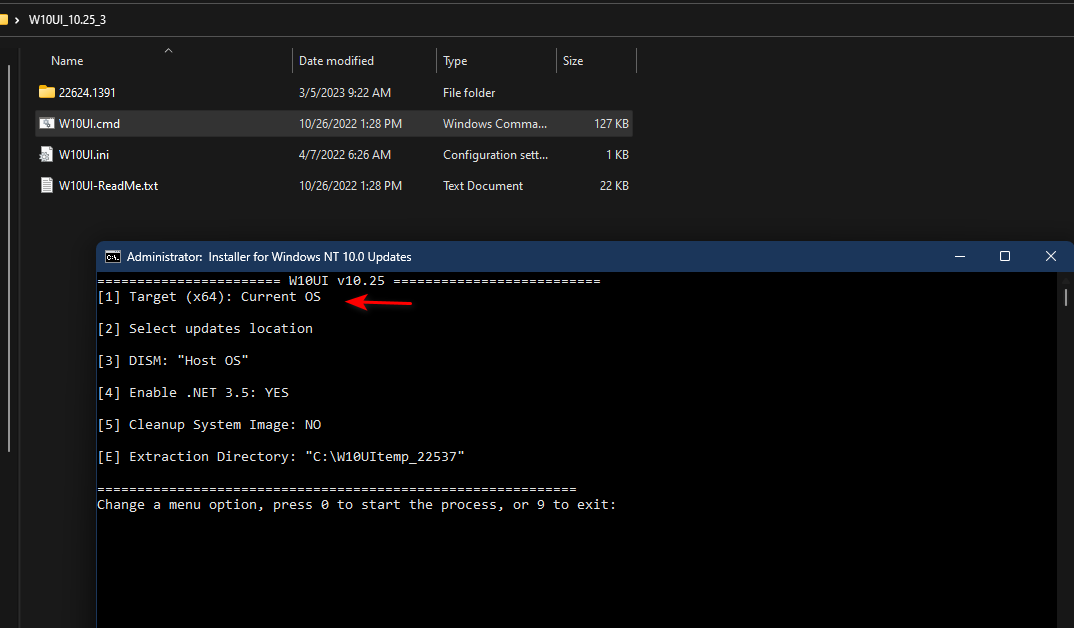Sort files by Name column header
The image size is (1074, 628).
(x=67, y=61)
